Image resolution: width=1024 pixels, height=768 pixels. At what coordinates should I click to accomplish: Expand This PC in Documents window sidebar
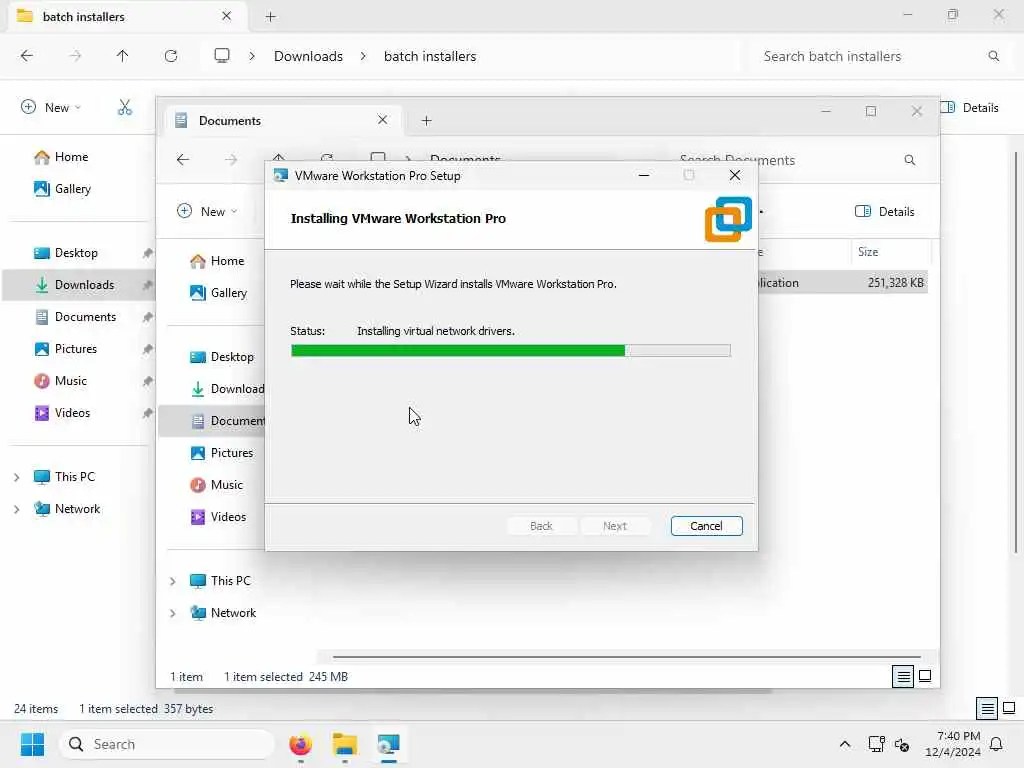pyautogui.click(x=173, y=581)
